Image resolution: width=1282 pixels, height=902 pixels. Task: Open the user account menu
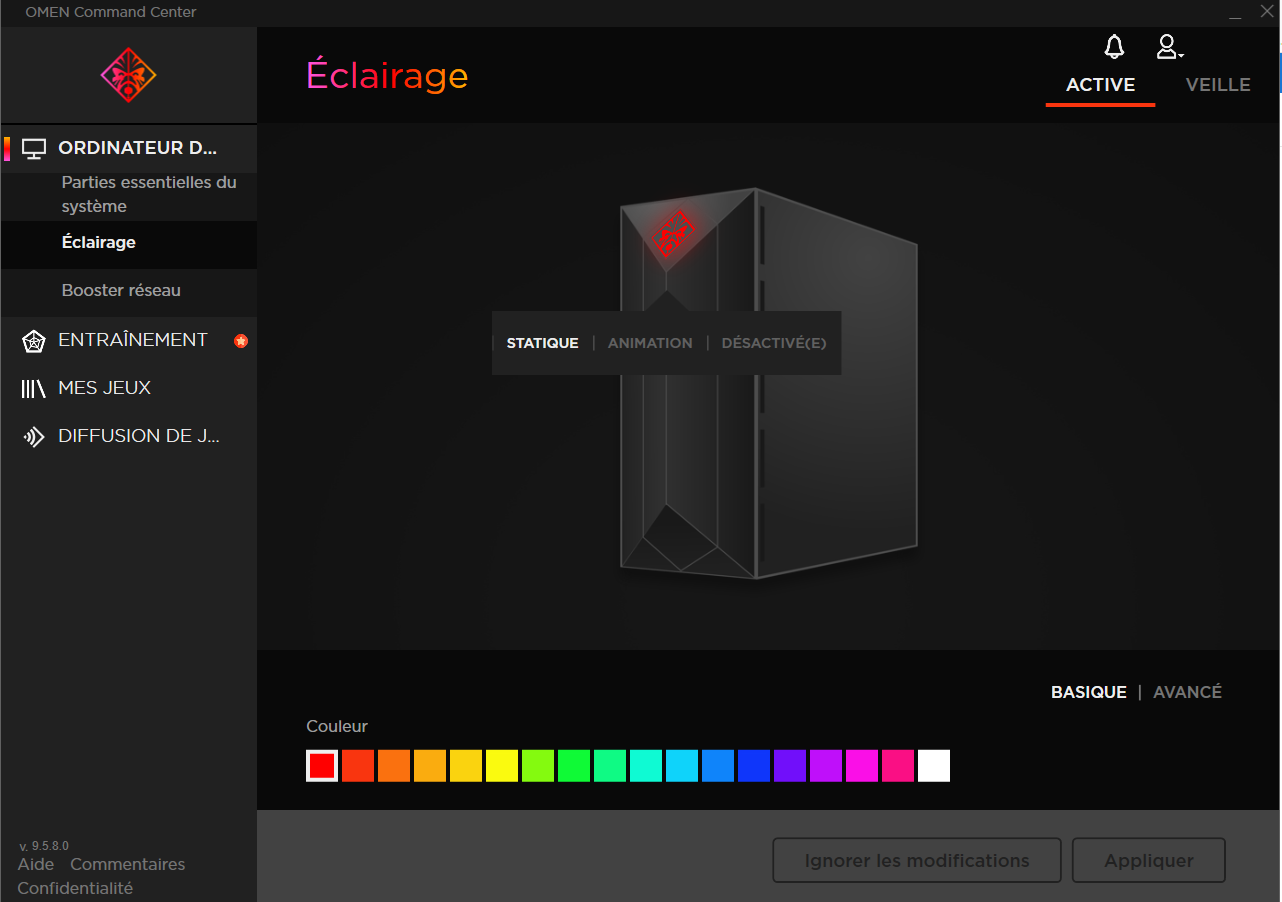tap(1169, 47)
